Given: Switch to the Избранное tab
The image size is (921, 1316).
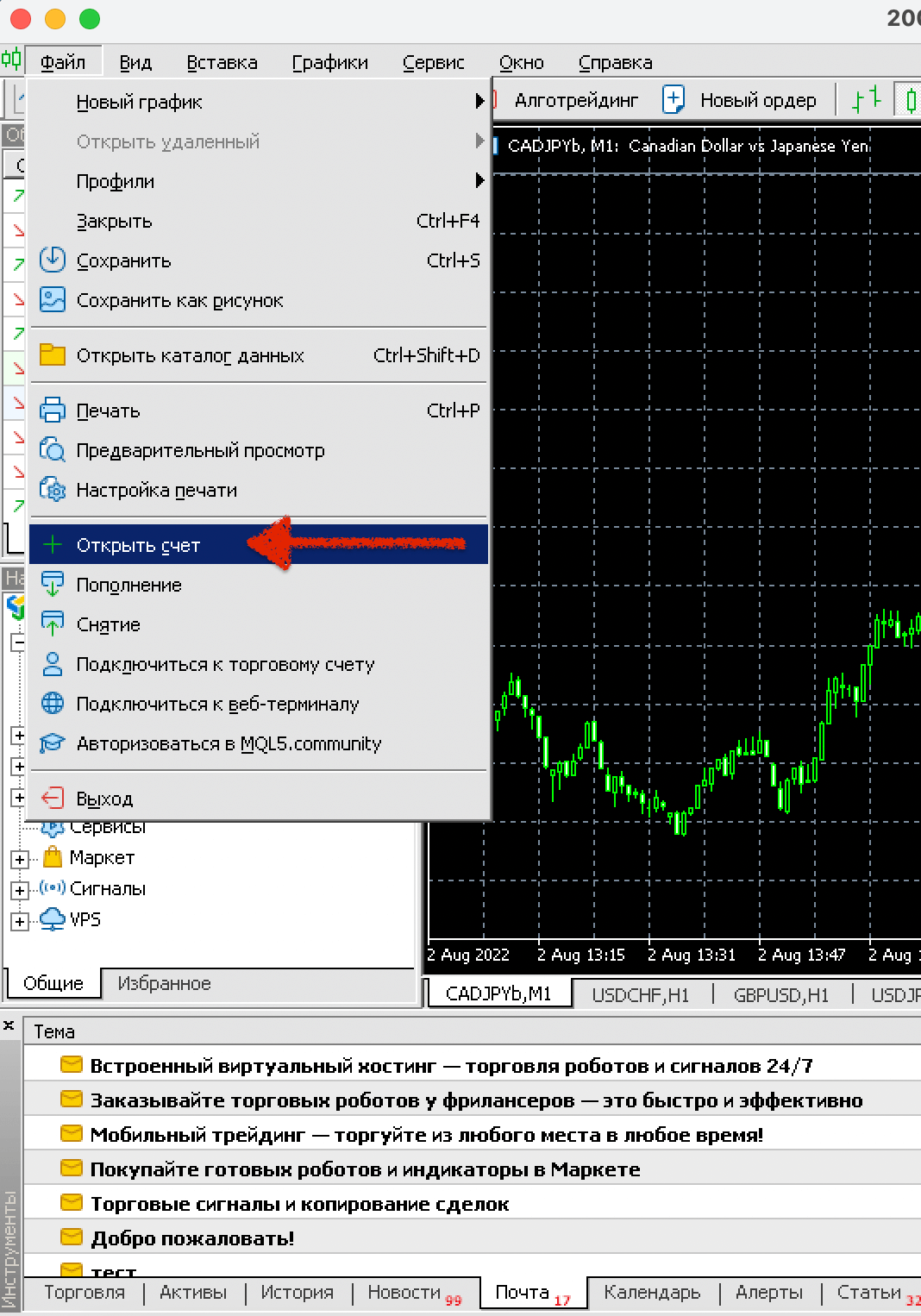Looking at the screenshot, I should tap(164, 983).
